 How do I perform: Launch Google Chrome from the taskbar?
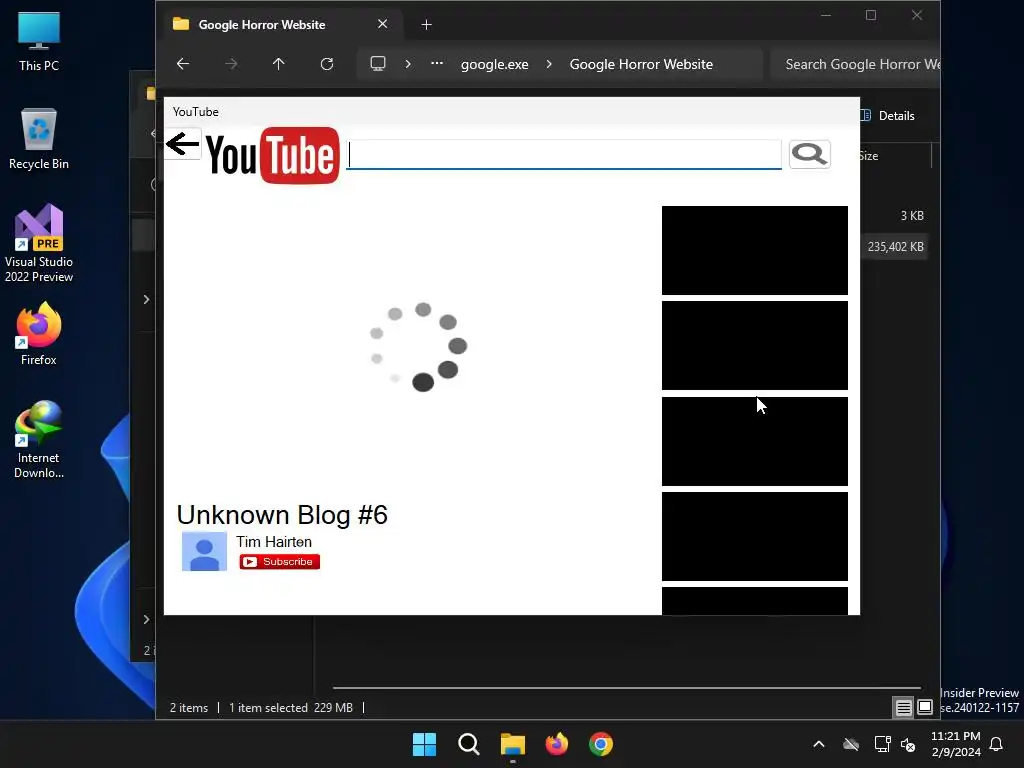tap(601, 744)
